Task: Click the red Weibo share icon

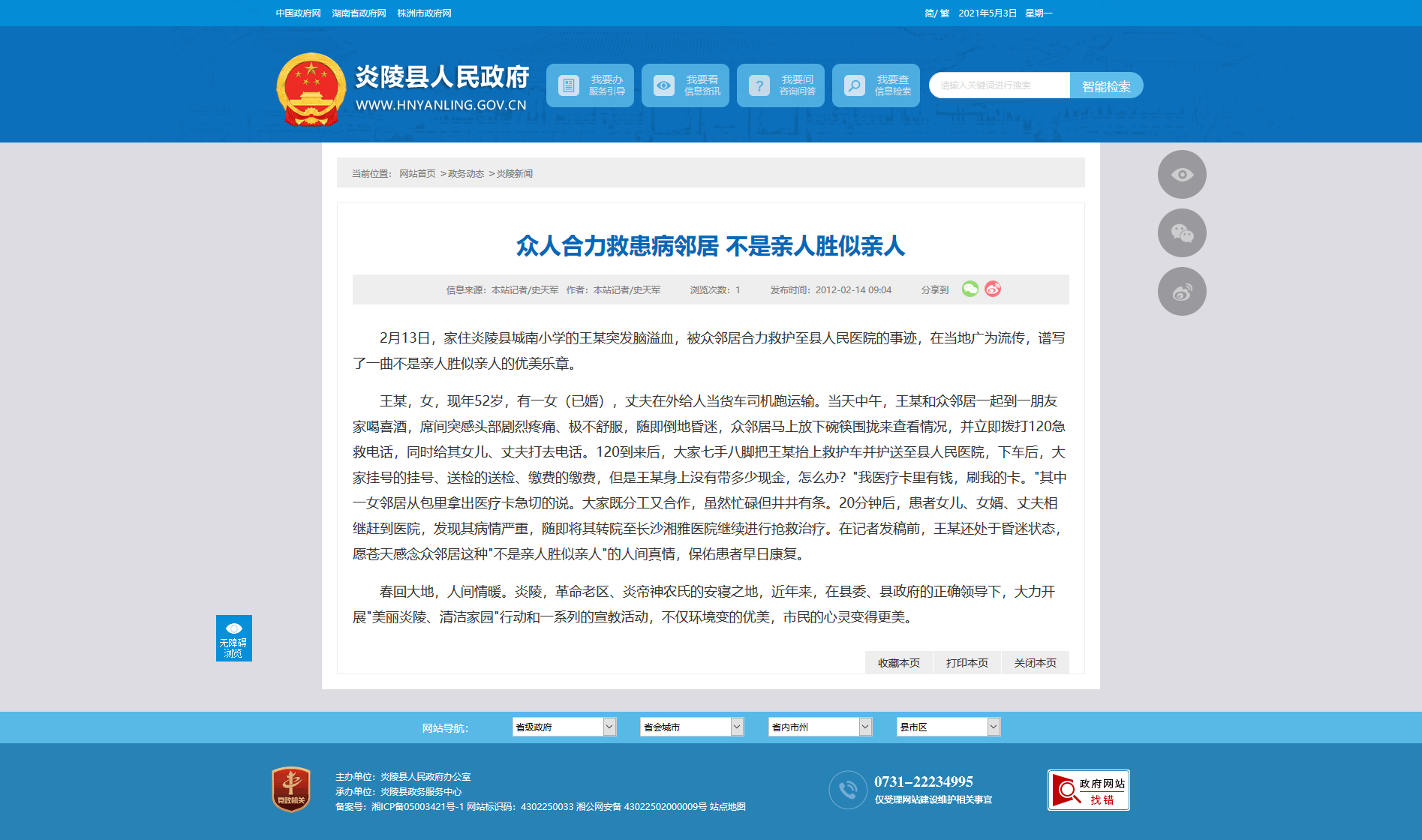Action: coord(993,289)
